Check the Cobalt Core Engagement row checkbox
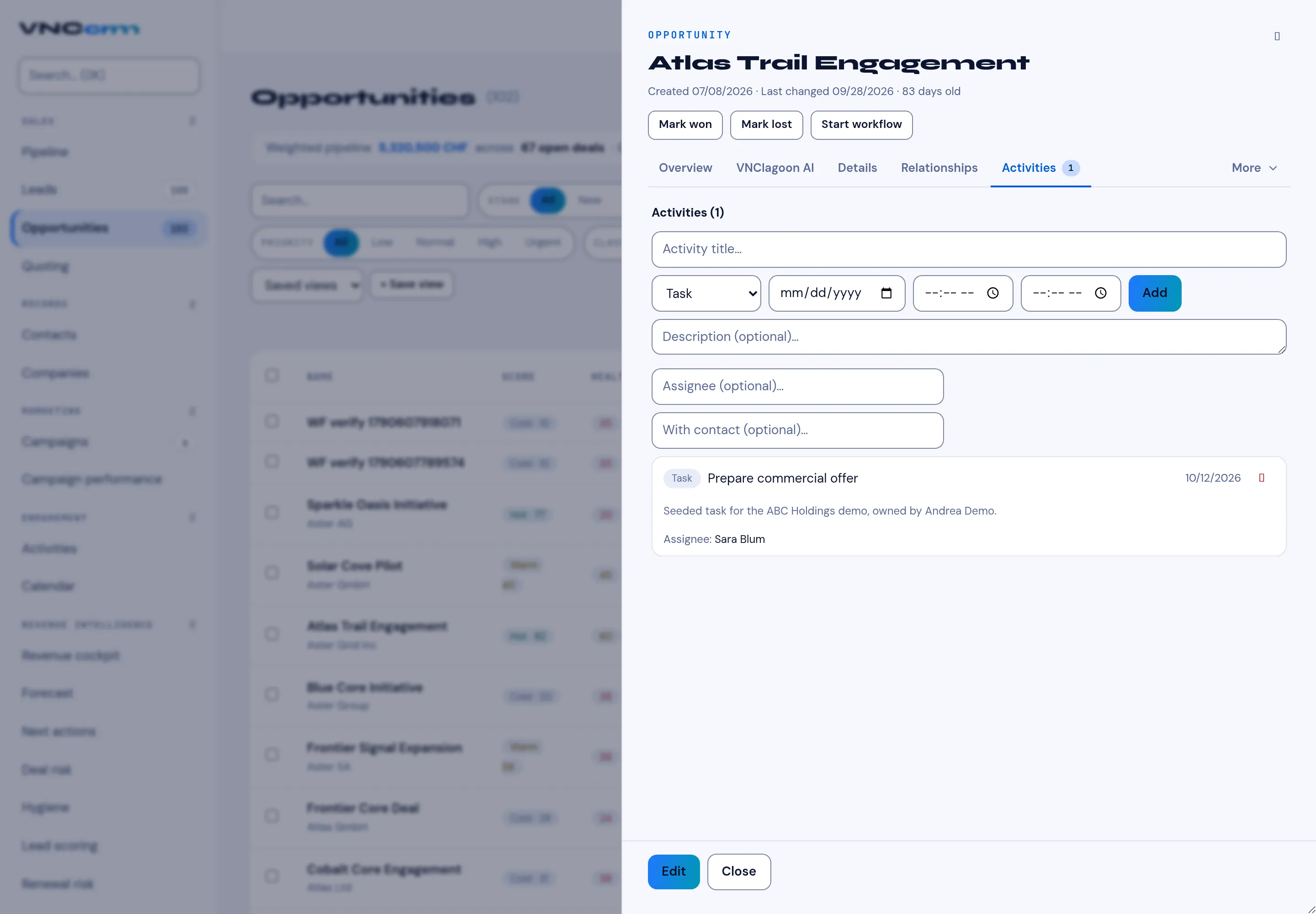The height and width of the screenshot is (914, 1316). pyautogui.click(x=272, y=876)
